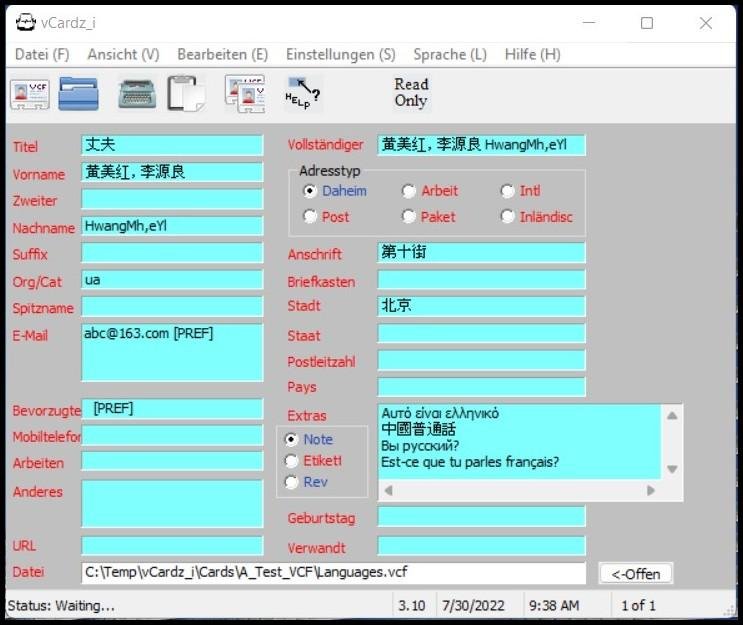Select the Intl address type
The image size is (743, 625).
click(520, 191)
